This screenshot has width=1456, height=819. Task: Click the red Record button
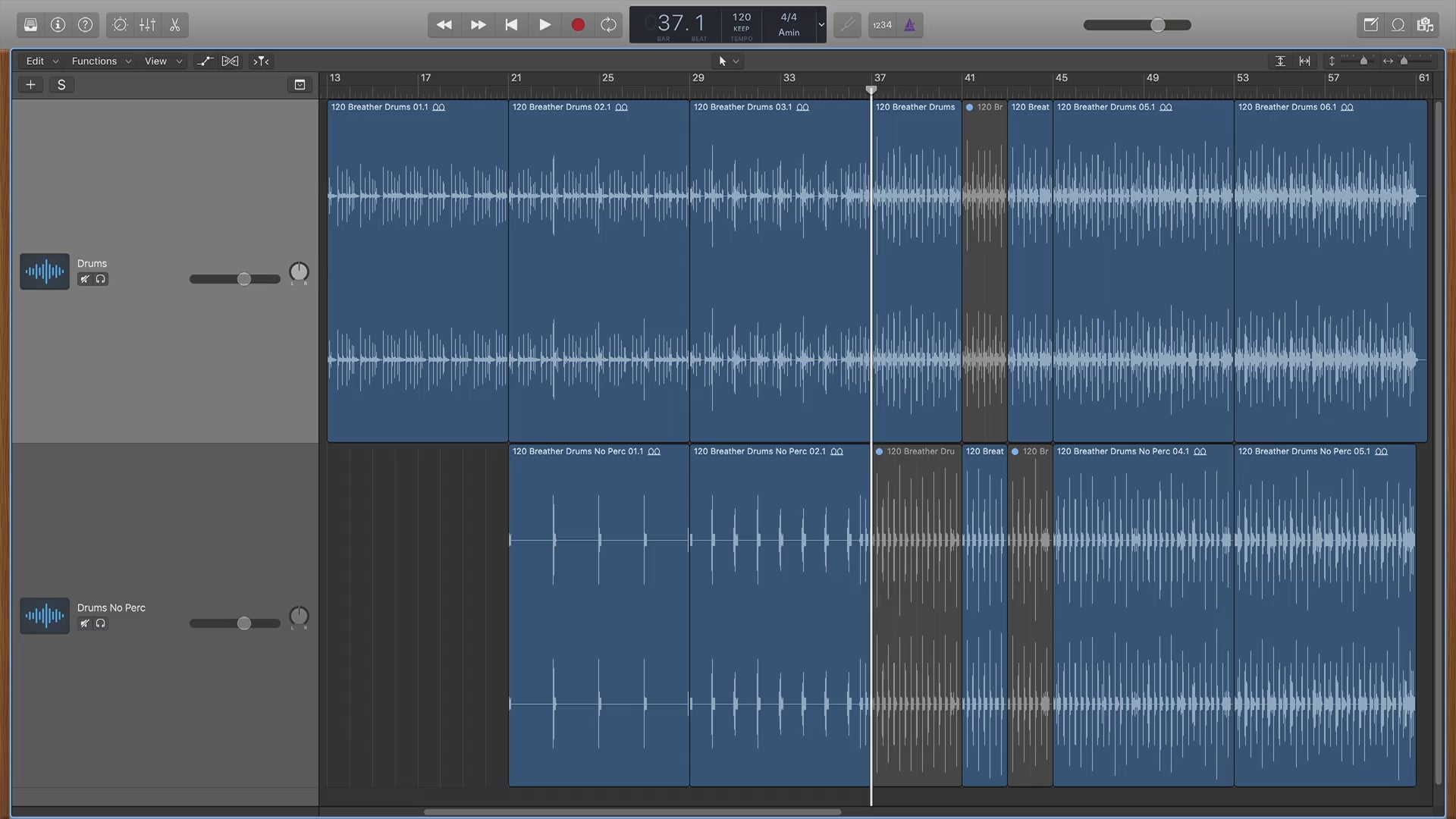tap(578, 25)
